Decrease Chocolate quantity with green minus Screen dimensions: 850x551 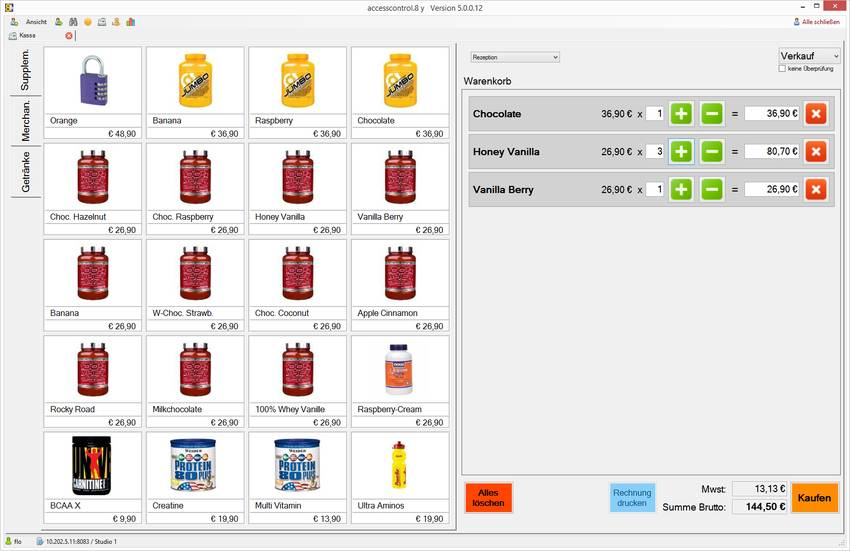tap(712, 114)
